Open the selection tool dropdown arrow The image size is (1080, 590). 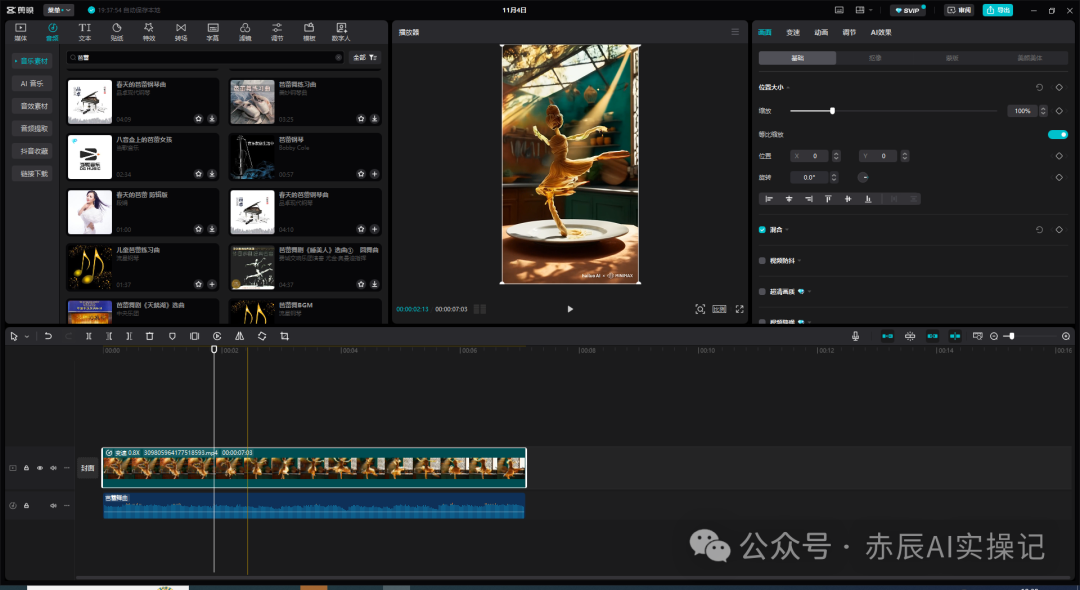[x=27, y=337]
